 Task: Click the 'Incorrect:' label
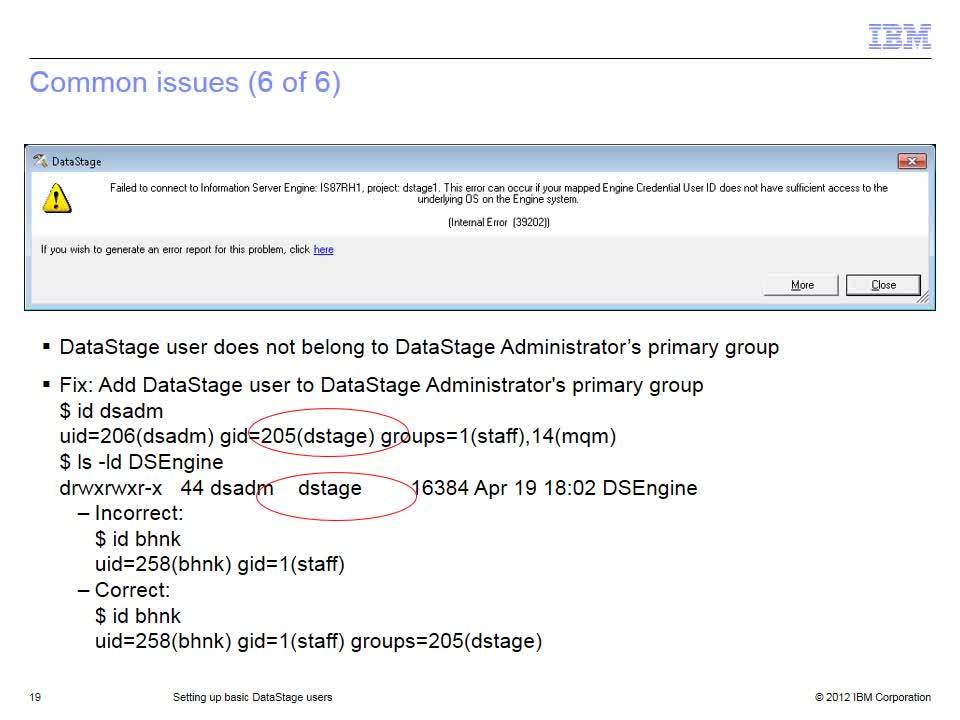click(x=139, y=513)
